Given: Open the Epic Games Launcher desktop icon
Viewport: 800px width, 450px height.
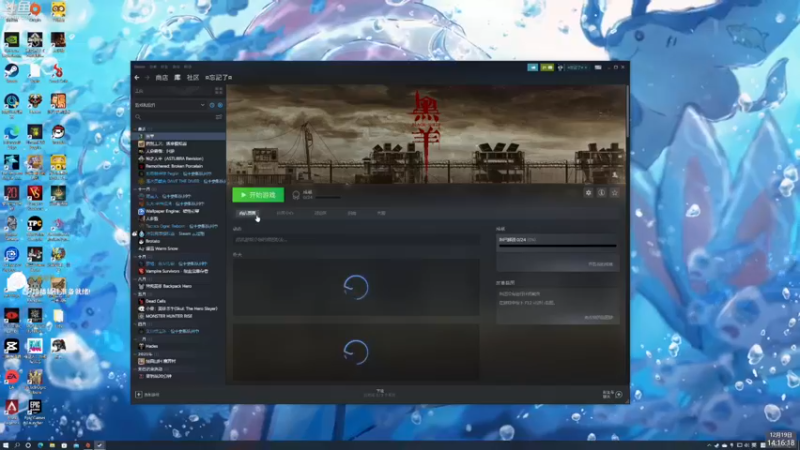Looking at the screenshot, I should coord(35,412).
